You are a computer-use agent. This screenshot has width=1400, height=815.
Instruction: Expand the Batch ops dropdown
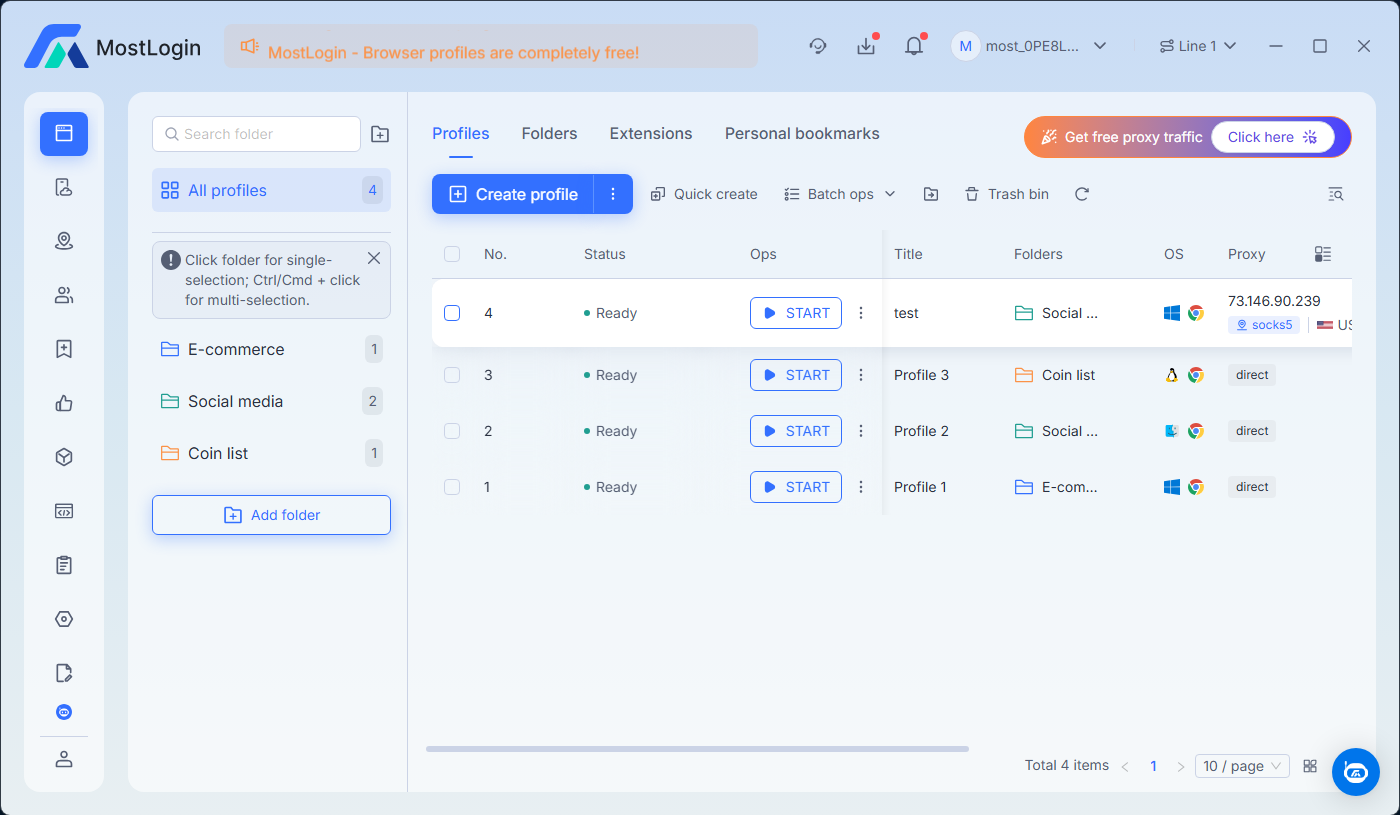840,194
